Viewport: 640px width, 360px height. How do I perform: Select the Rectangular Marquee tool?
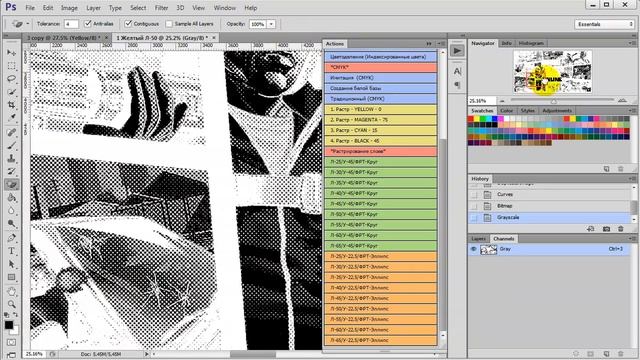coord(11,66)
